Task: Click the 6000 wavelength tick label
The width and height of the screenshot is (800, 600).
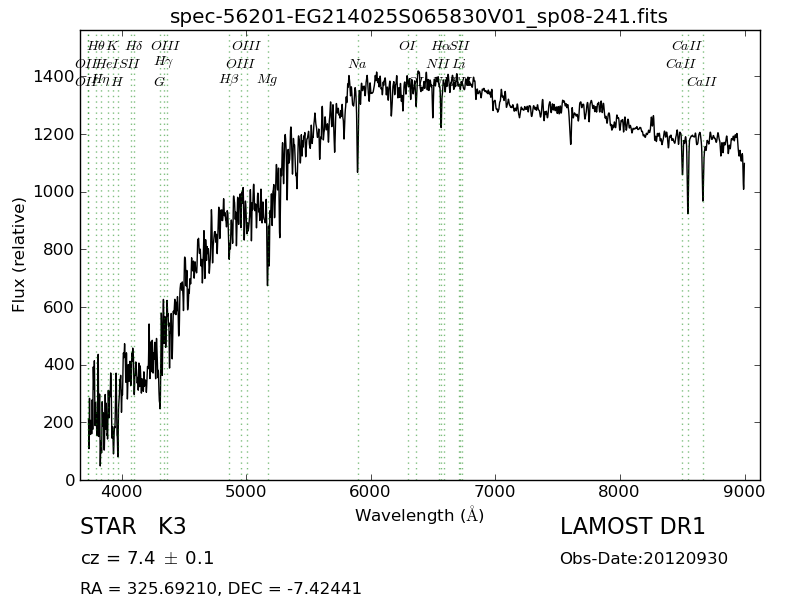Action: tap(371, 491)
